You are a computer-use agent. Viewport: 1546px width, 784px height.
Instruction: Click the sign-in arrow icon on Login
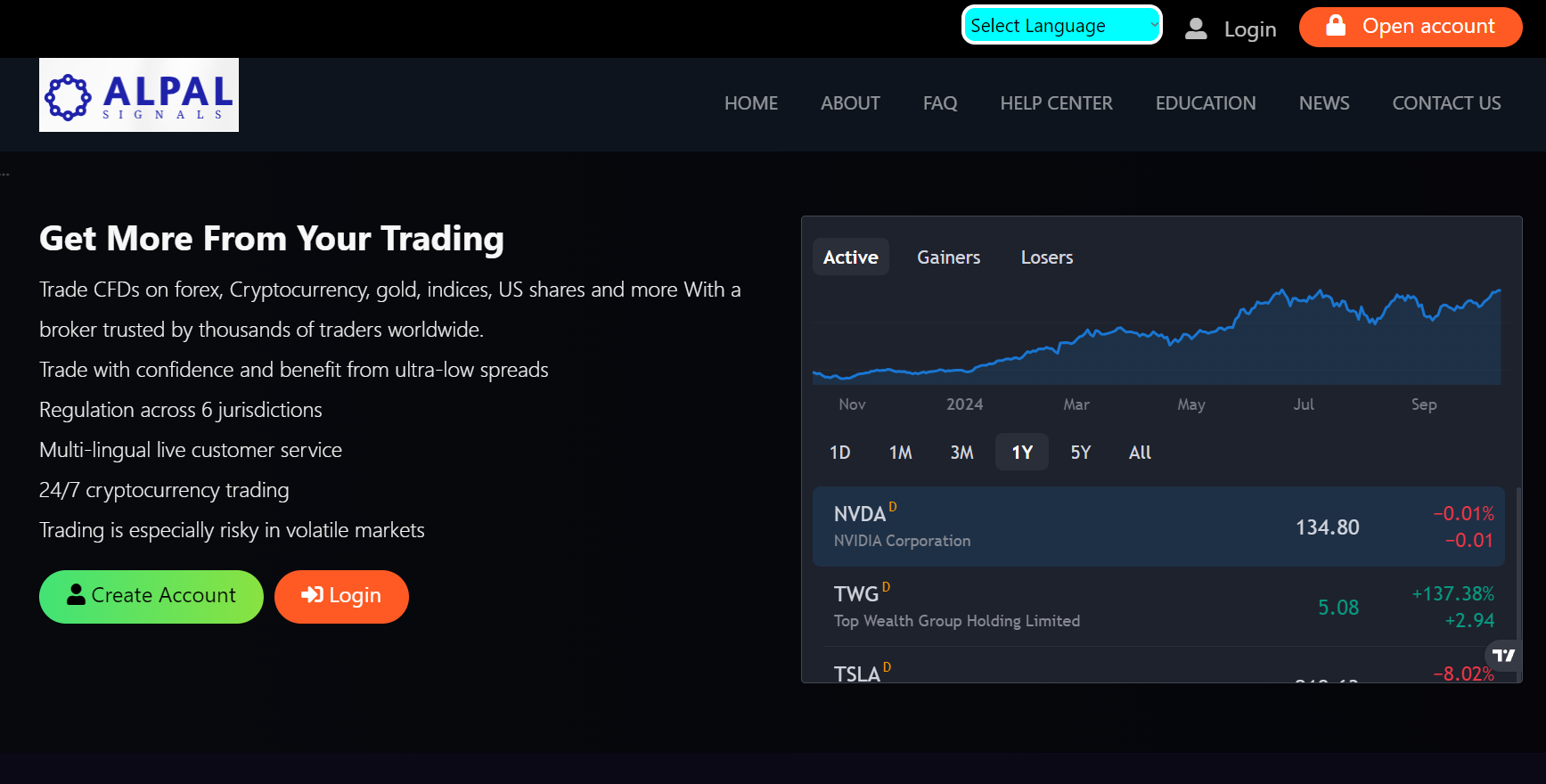click(312, 595)
